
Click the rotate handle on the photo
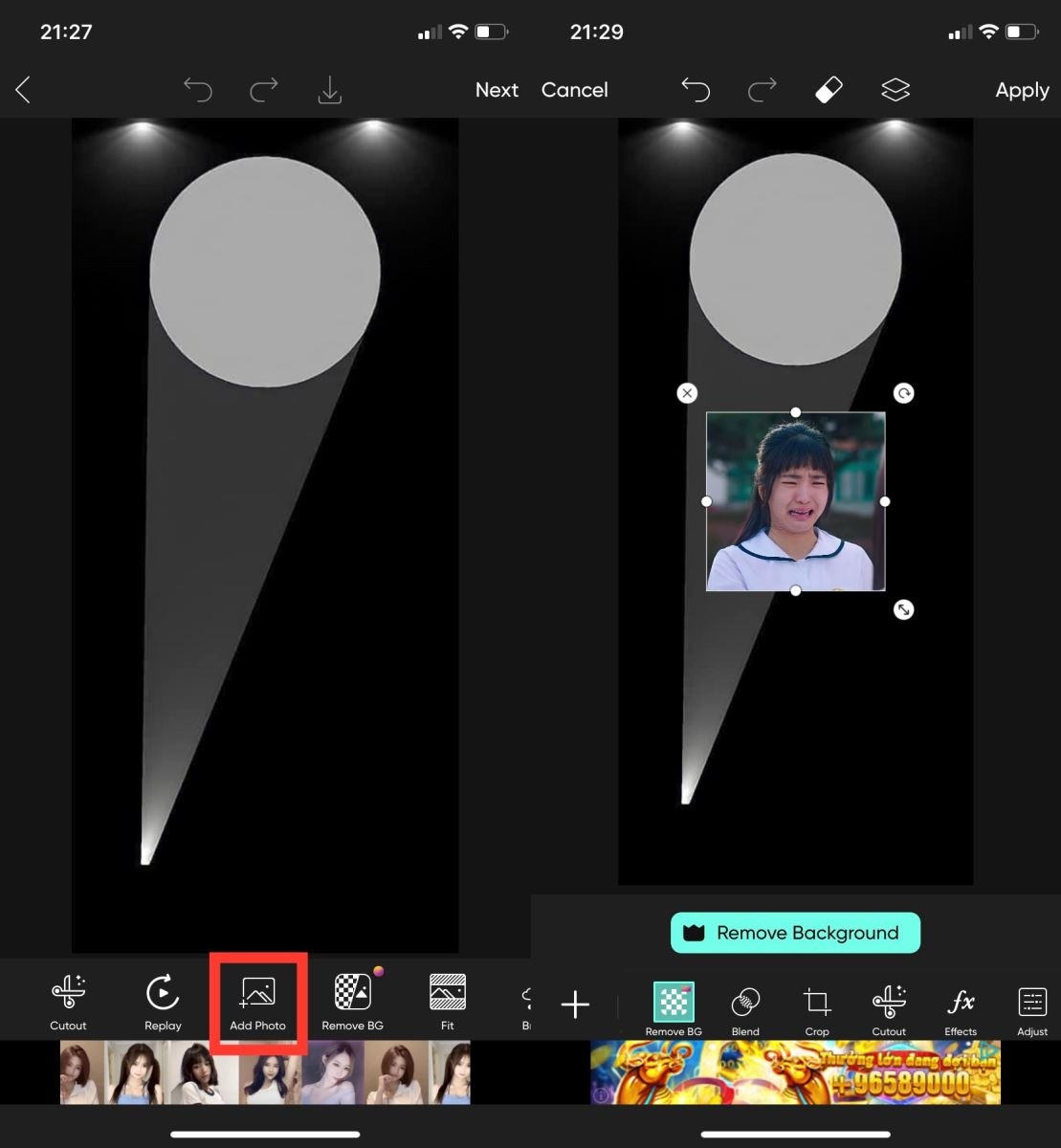click(x=903, y=393)
